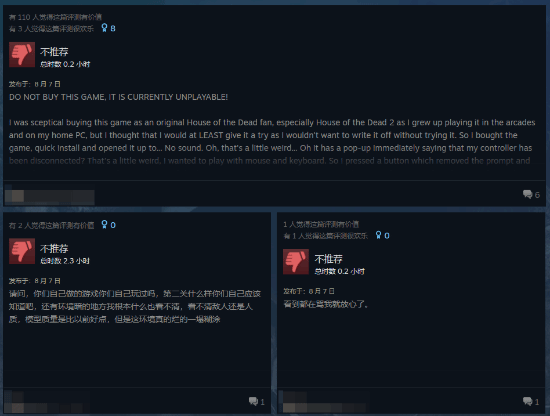Click the 不推荐 title on the bottom-right review

pos(328,259)
